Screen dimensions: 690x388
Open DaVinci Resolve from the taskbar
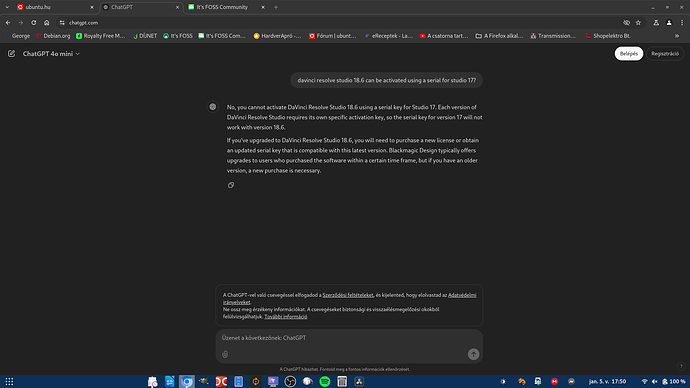tap(359, 381)
